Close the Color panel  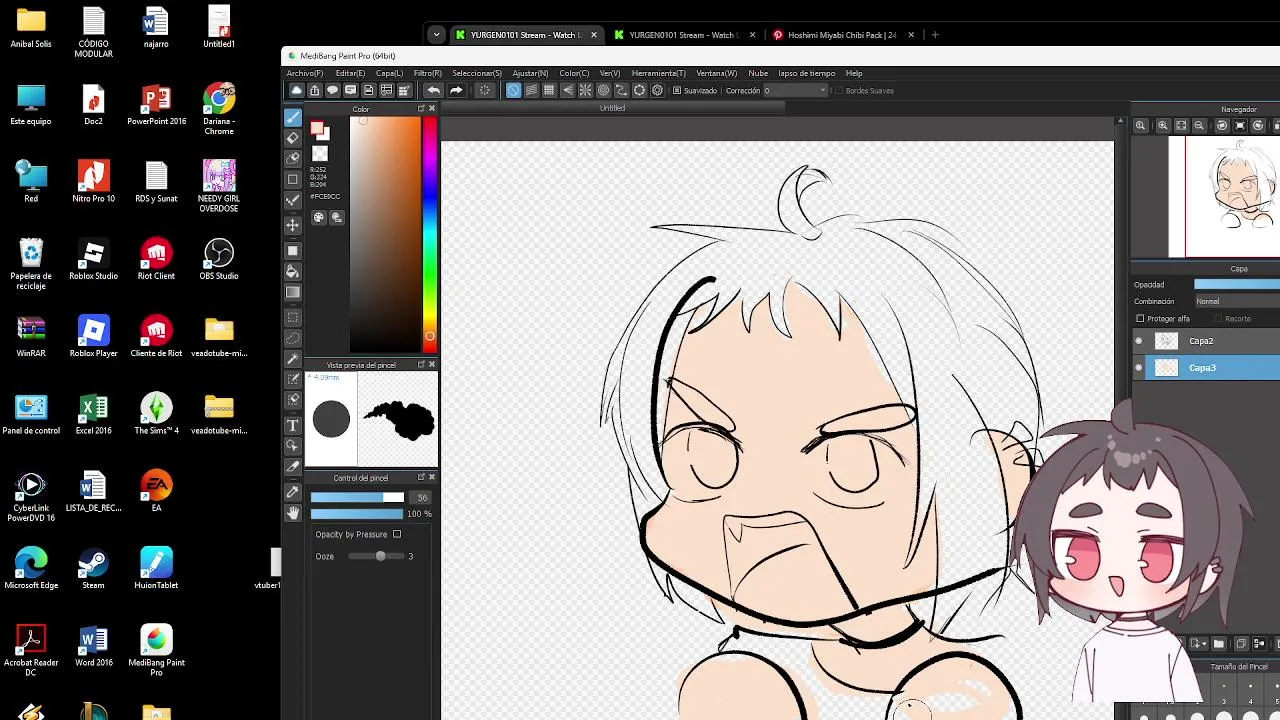click(432, 109)
